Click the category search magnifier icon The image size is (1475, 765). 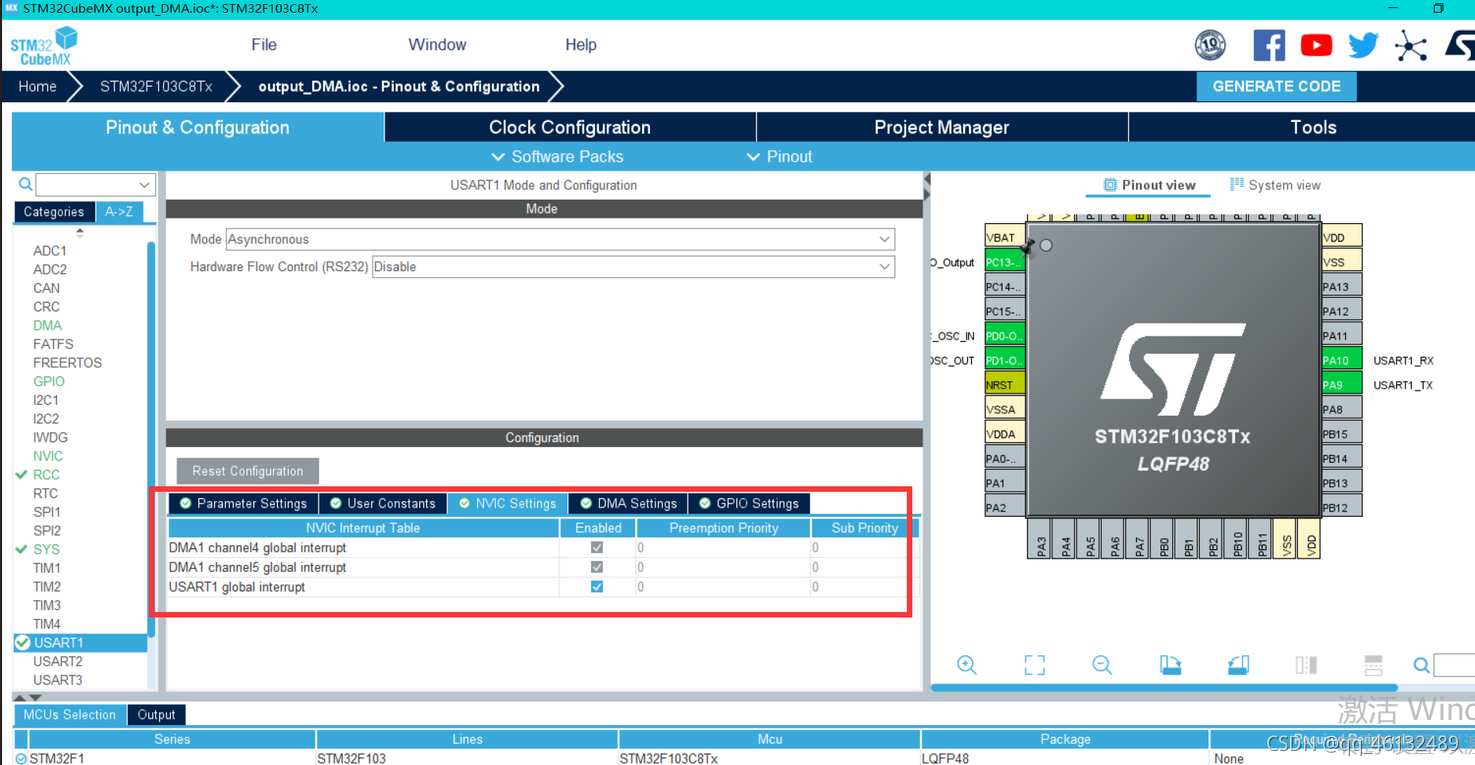25,184
